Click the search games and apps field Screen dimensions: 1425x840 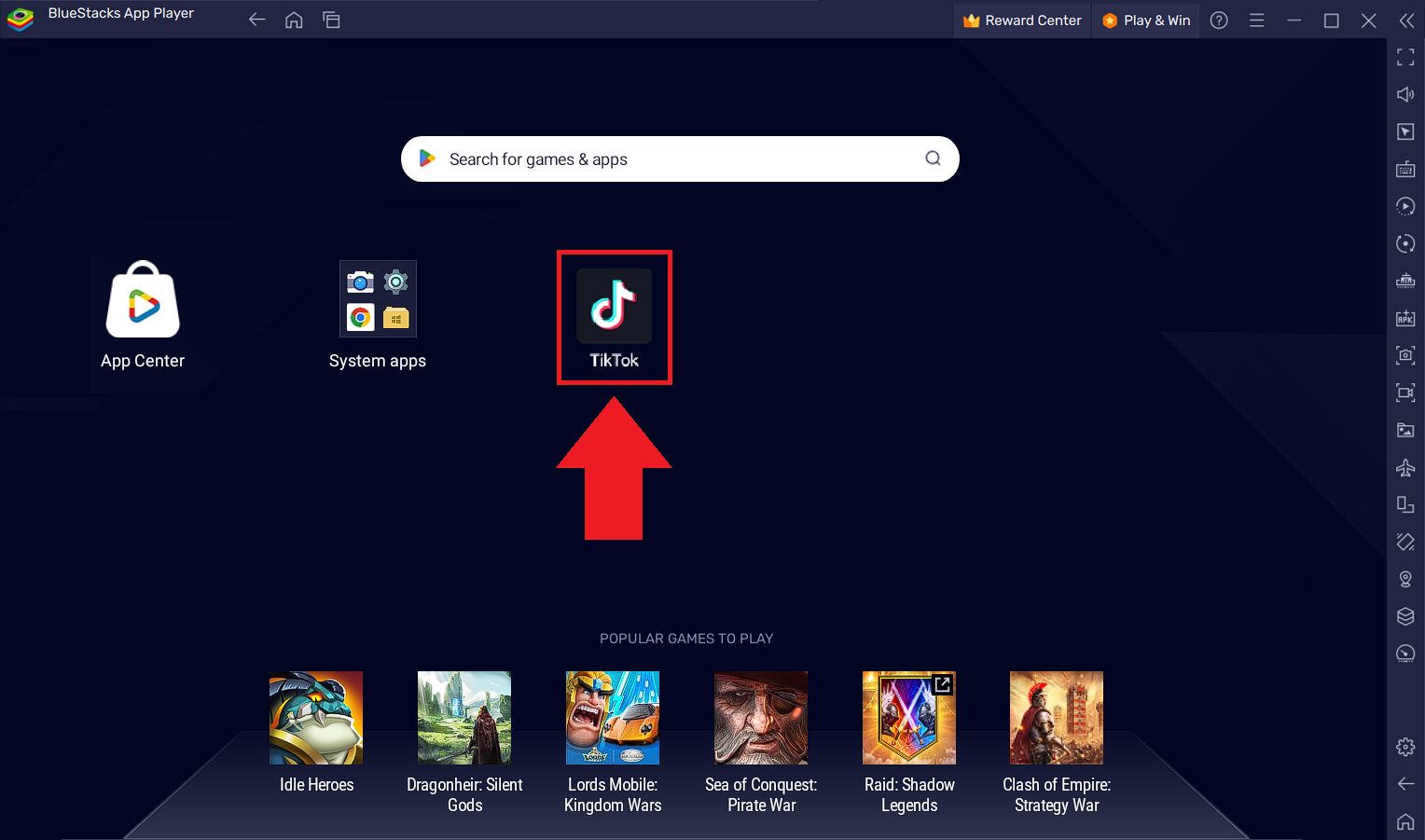coord(679,158)
